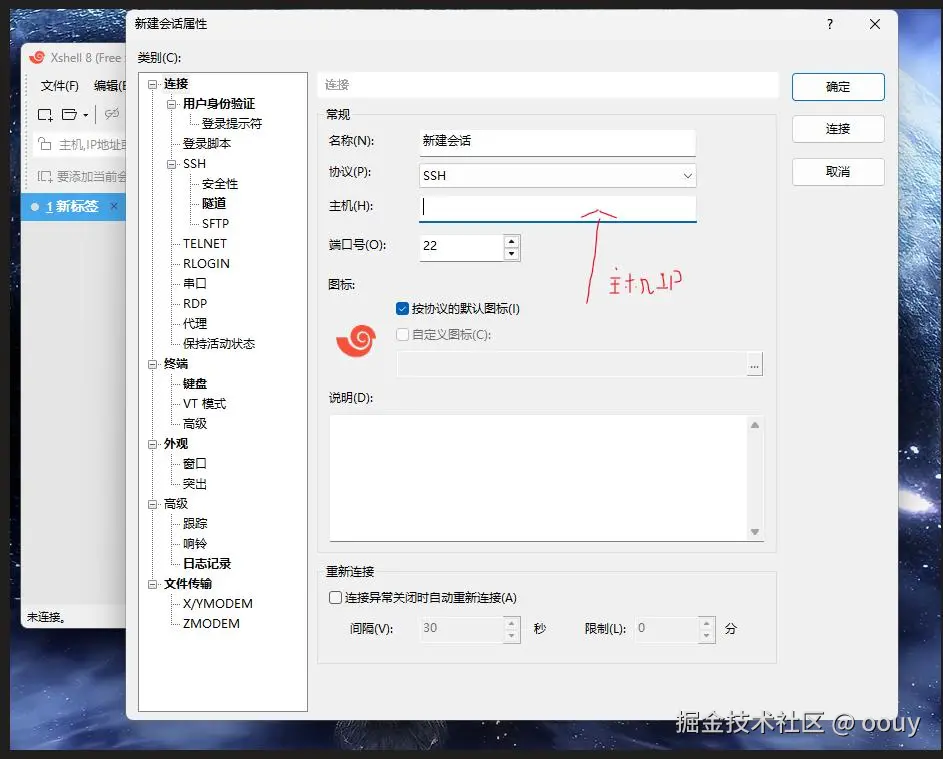Select 登录提示符 in the category tree
Screen dimensions: 943x759
tap(232, 124)
